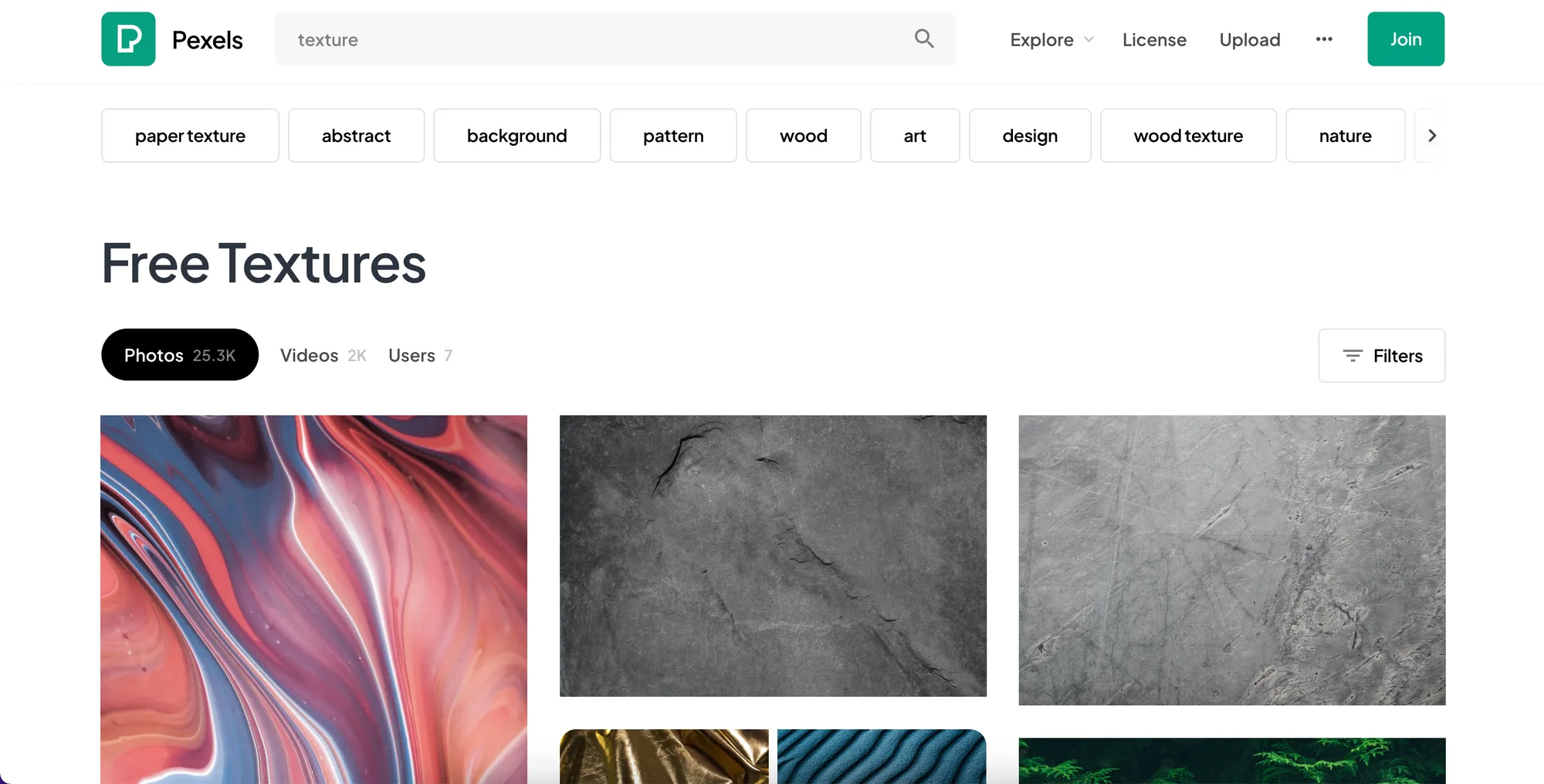This screenshot has height=784, width=1544.
Task: Switch to the Users tab
Action: pyautogui.click(x=420, y=356)
